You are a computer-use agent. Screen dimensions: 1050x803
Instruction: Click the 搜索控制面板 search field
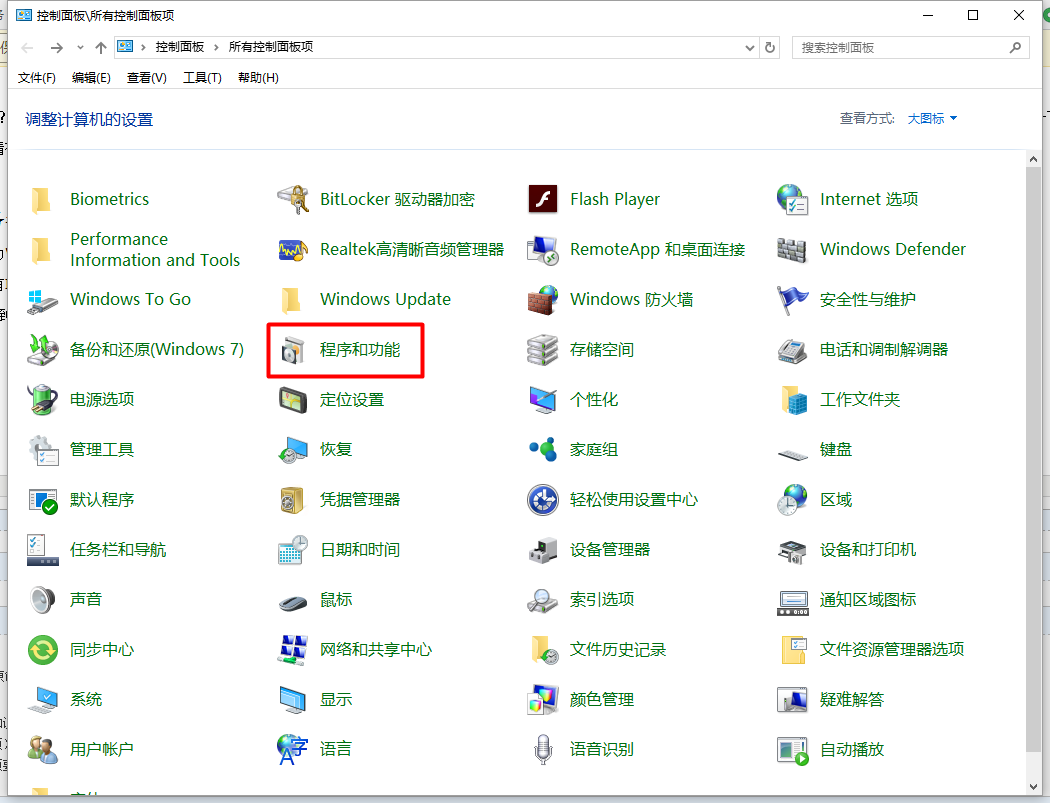tap(911, 48)
